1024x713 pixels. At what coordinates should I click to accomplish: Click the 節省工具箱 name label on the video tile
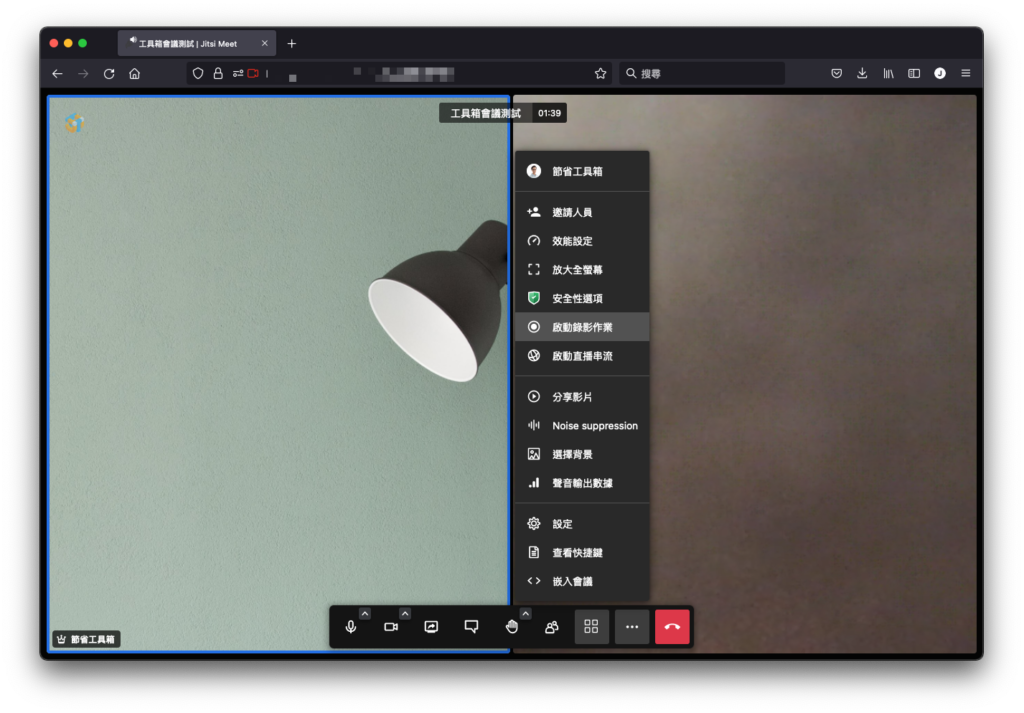tap(87, 639)
